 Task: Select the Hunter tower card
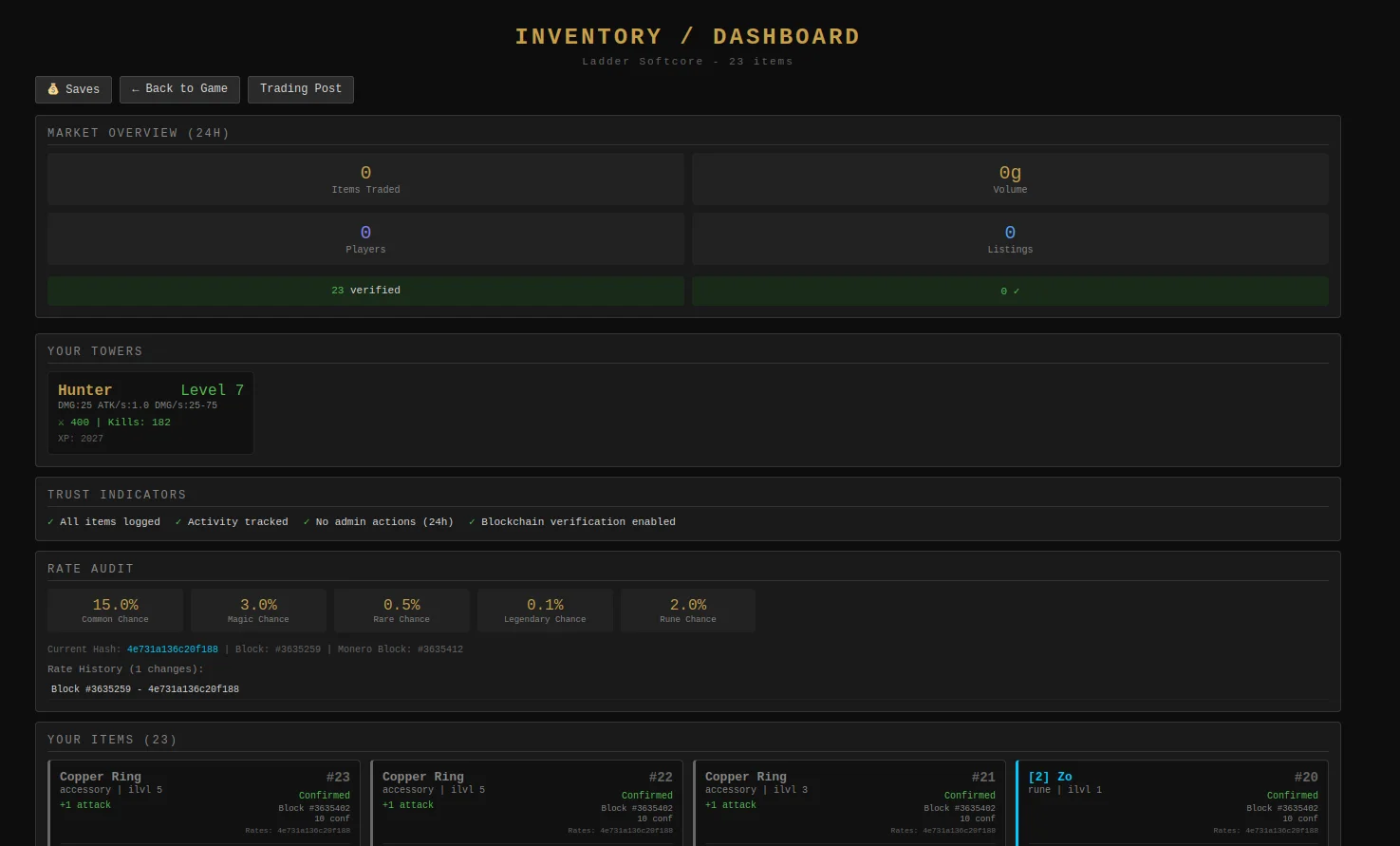coord(151,413)
